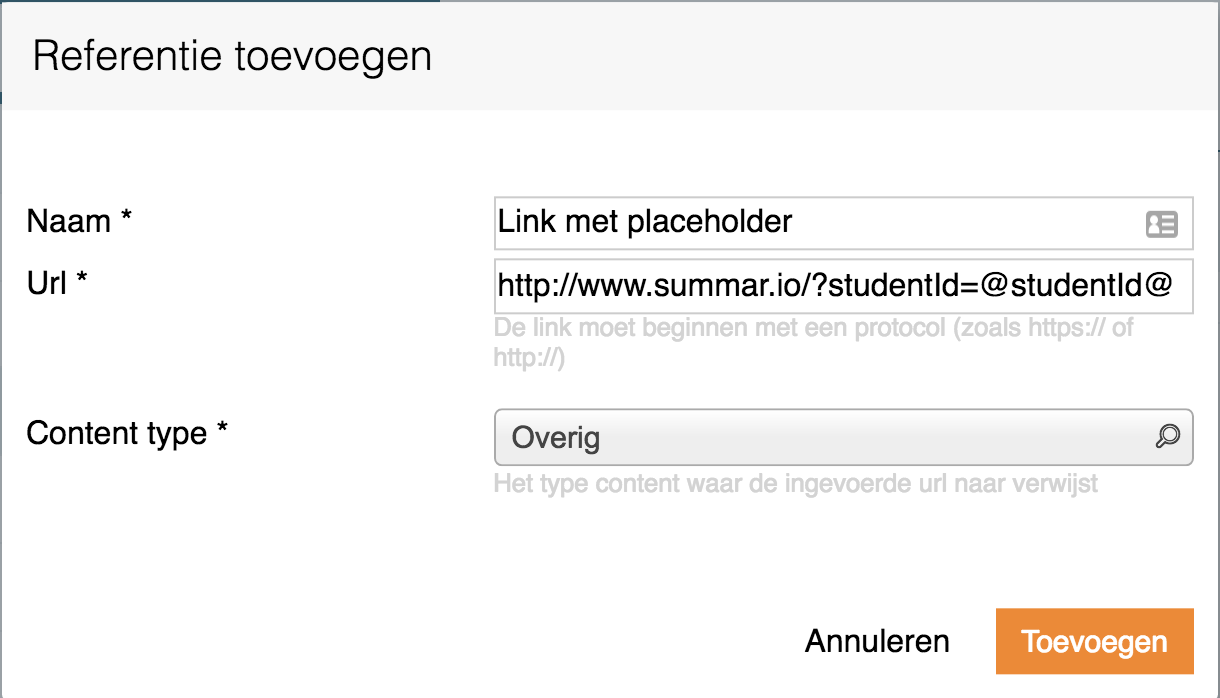Image resolution: width=1220 pixels, height=698 pixels.
Task: Click the contact card icon in Naam field
Action: pos(1161,224)
